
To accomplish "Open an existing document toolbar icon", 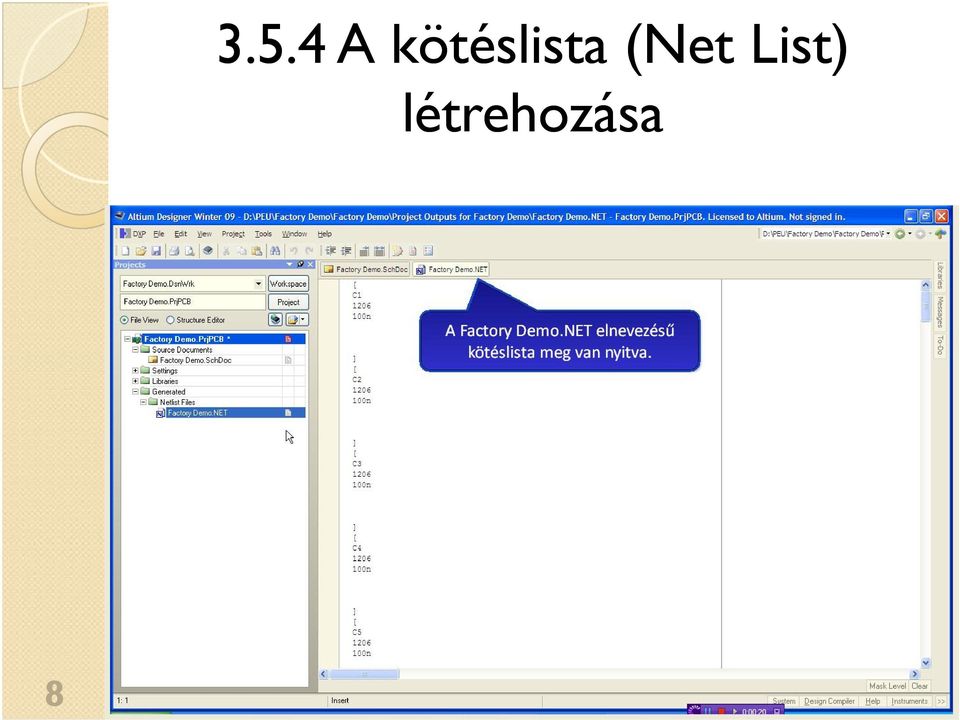I will tap(141, 251).
